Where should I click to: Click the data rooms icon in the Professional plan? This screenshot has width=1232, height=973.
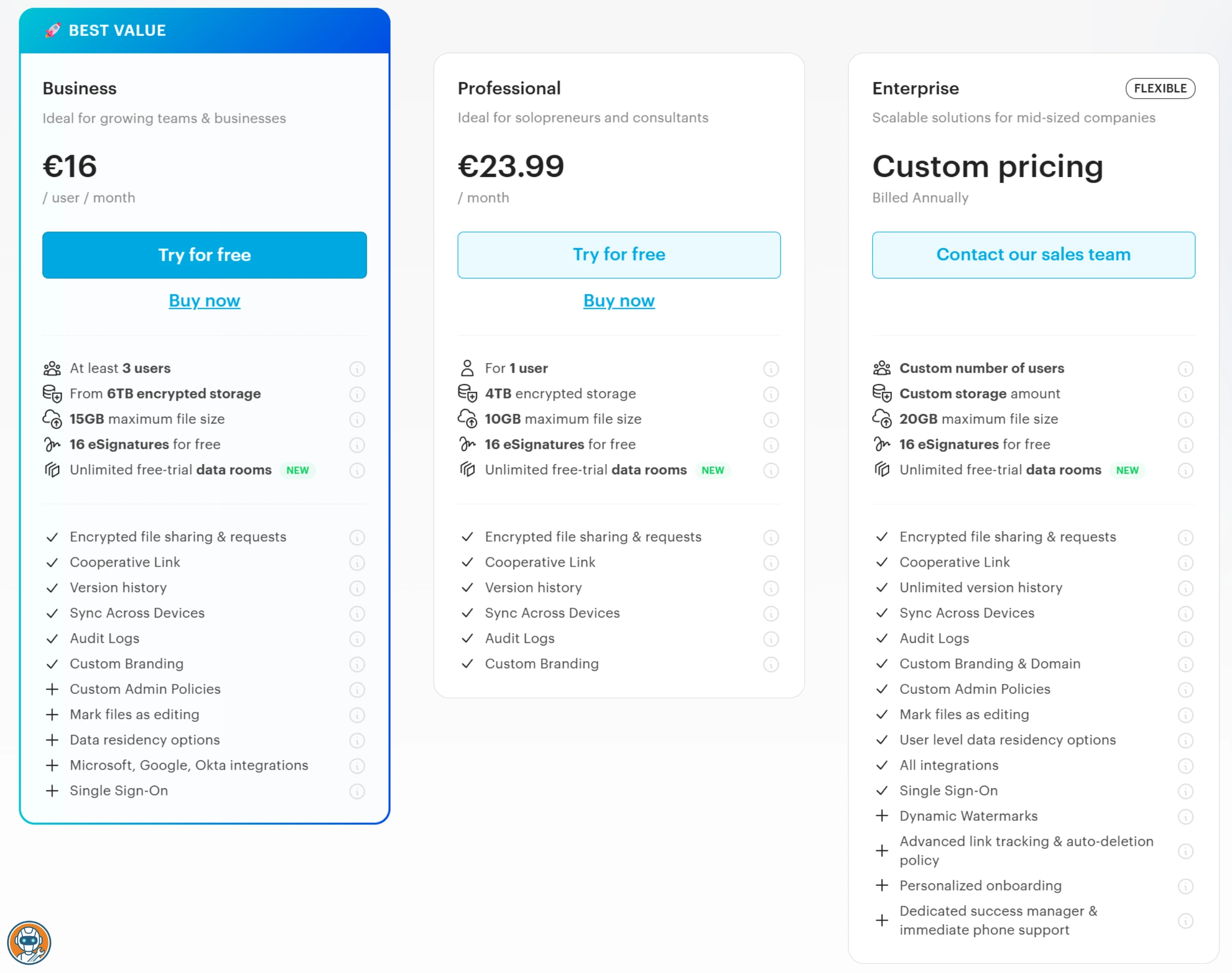(467, 470)
